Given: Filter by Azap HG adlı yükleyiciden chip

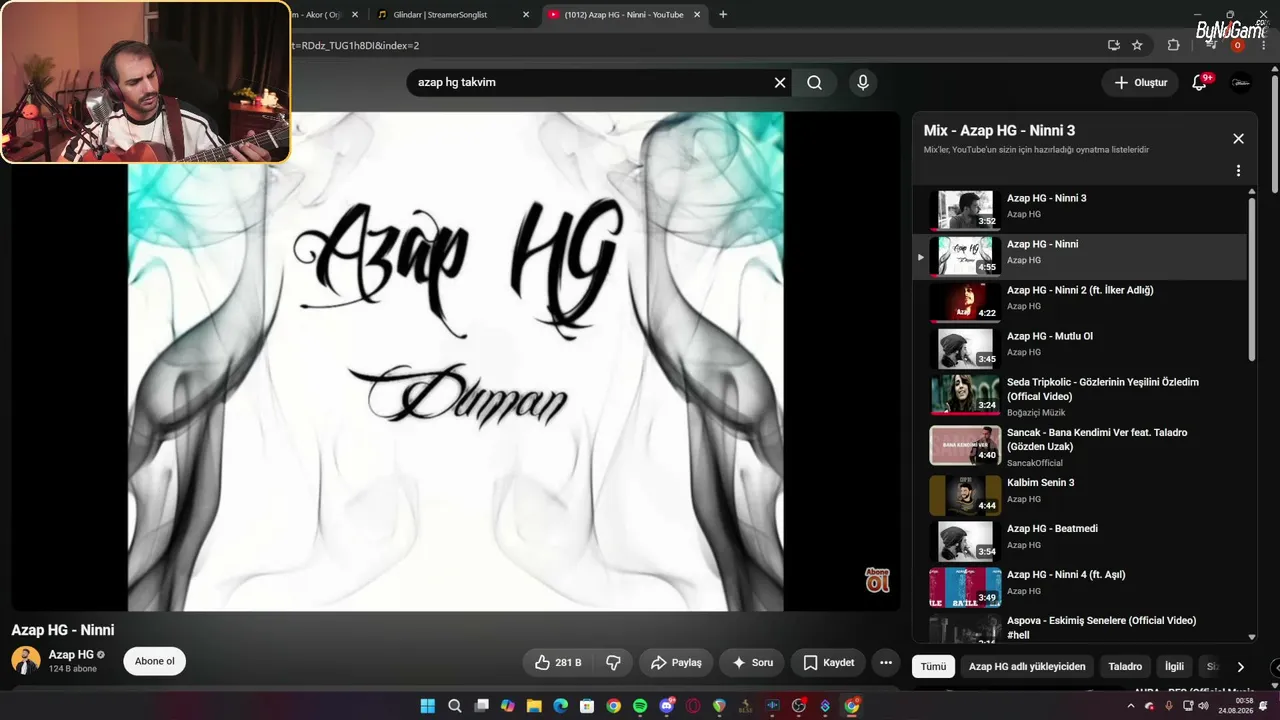Looking at the screenshot, I should [1027, 667].
